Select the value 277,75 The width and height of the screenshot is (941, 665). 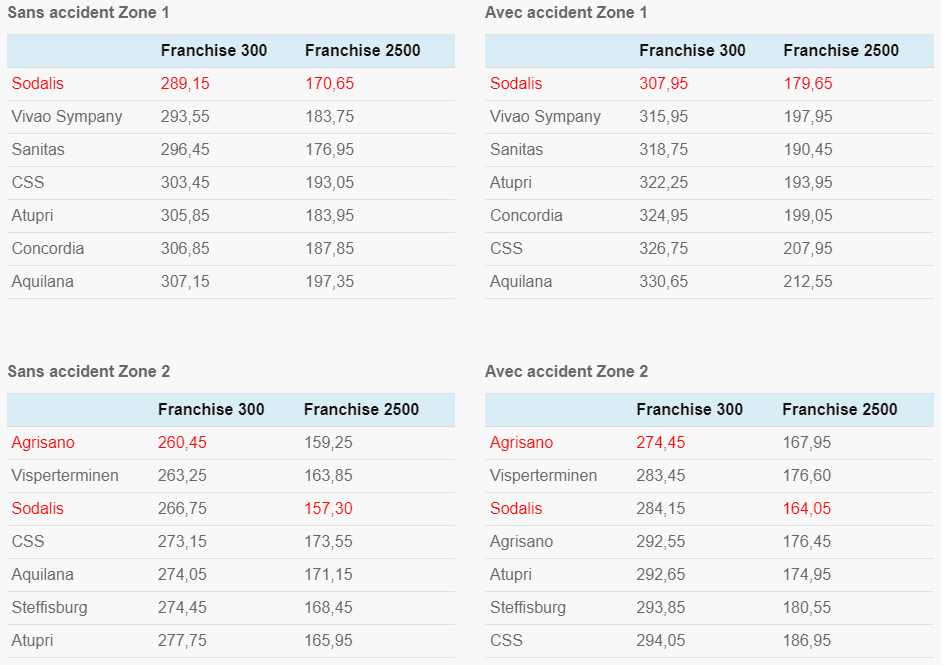tap(182, 640)
